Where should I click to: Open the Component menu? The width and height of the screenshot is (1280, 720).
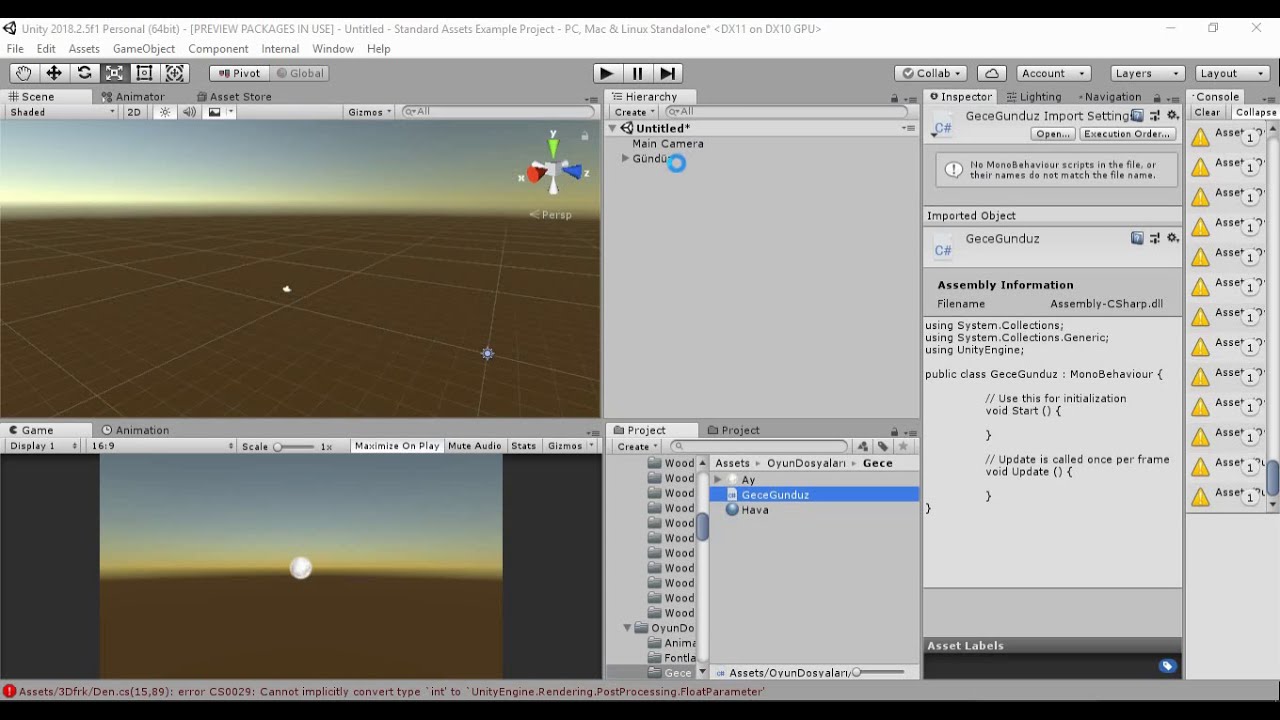pyautogui.click(x=218, y=48)
